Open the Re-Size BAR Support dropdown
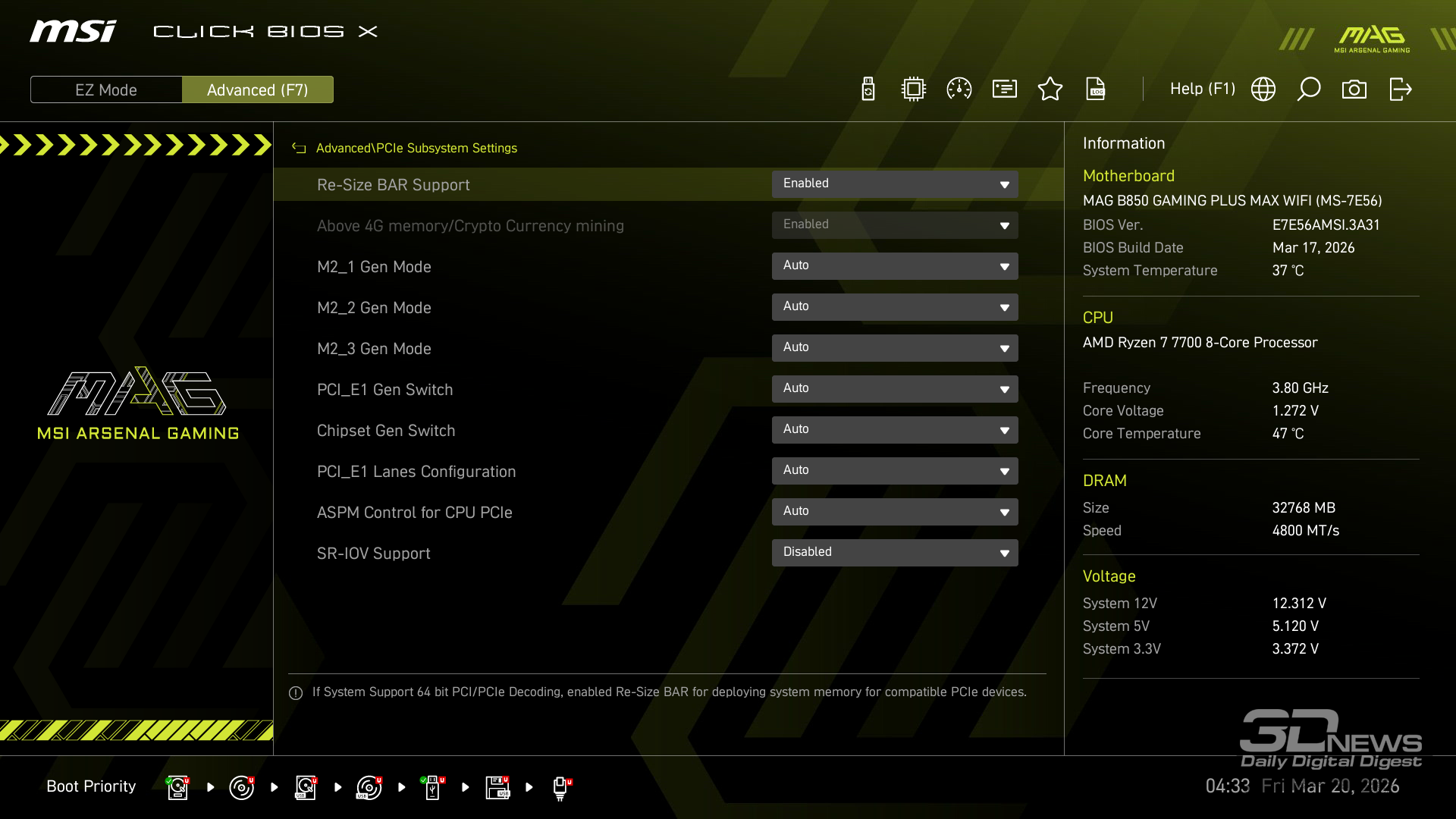 tap(895, 184)
